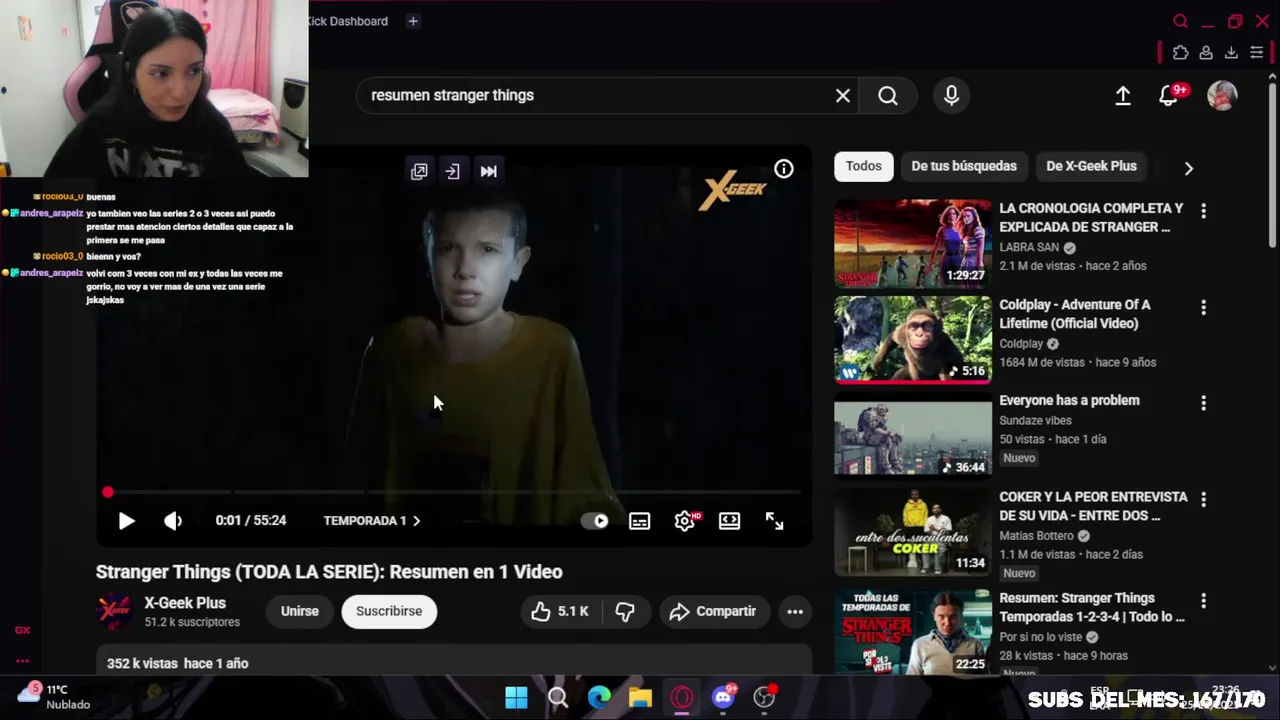Click the Opera GX taskbar icon
The height and width of the screenshot is (720, 1280).
pos(682,698)
